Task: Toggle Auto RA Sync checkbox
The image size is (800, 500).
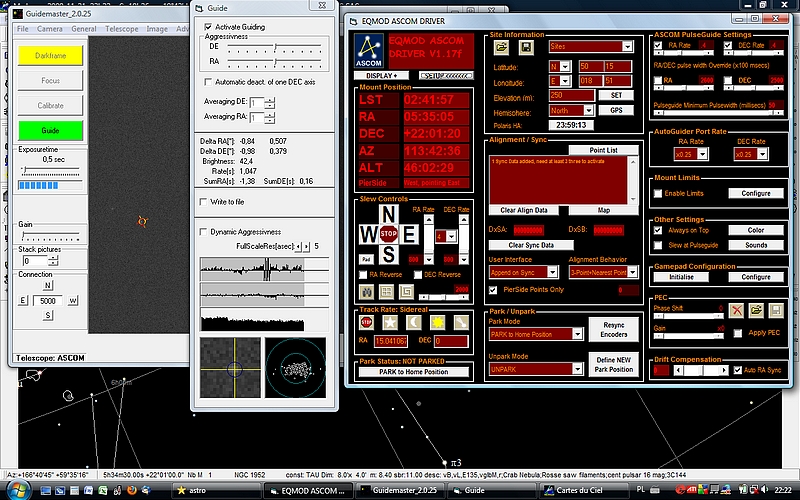Action: click(x=738, y=370)
